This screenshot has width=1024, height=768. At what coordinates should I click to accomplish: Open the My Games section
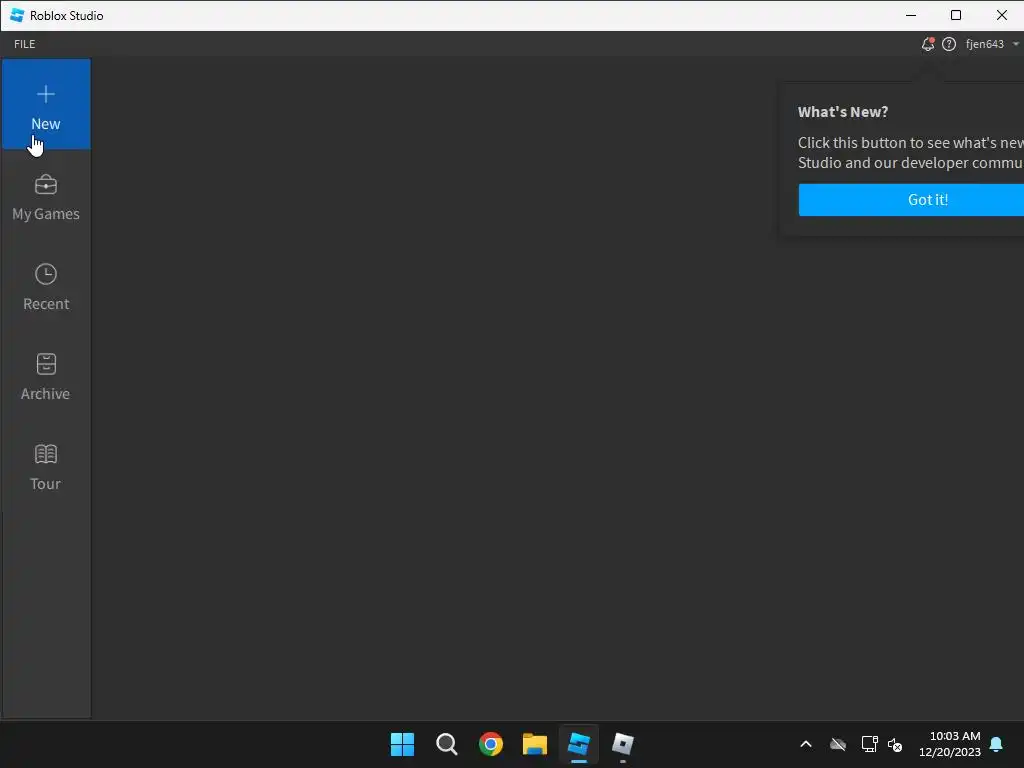pos(46,198)
